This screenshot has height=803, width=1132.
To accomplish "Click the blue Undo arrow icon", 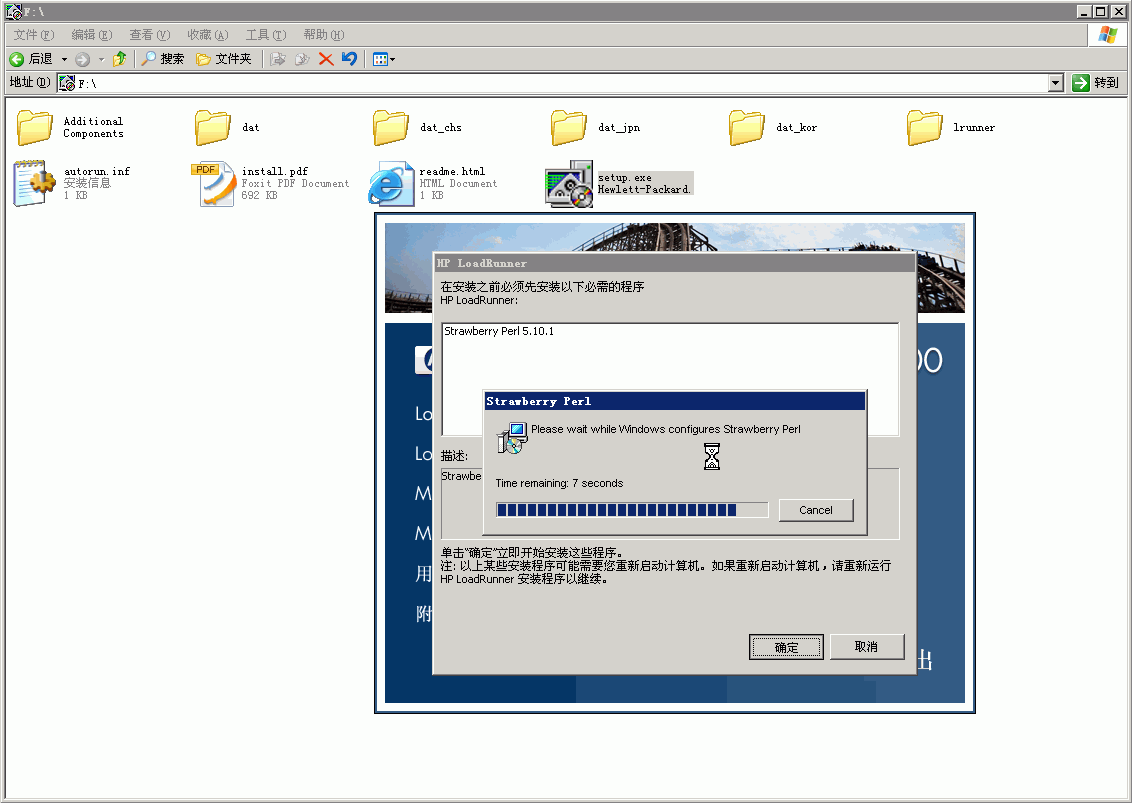I will point(349,59).
